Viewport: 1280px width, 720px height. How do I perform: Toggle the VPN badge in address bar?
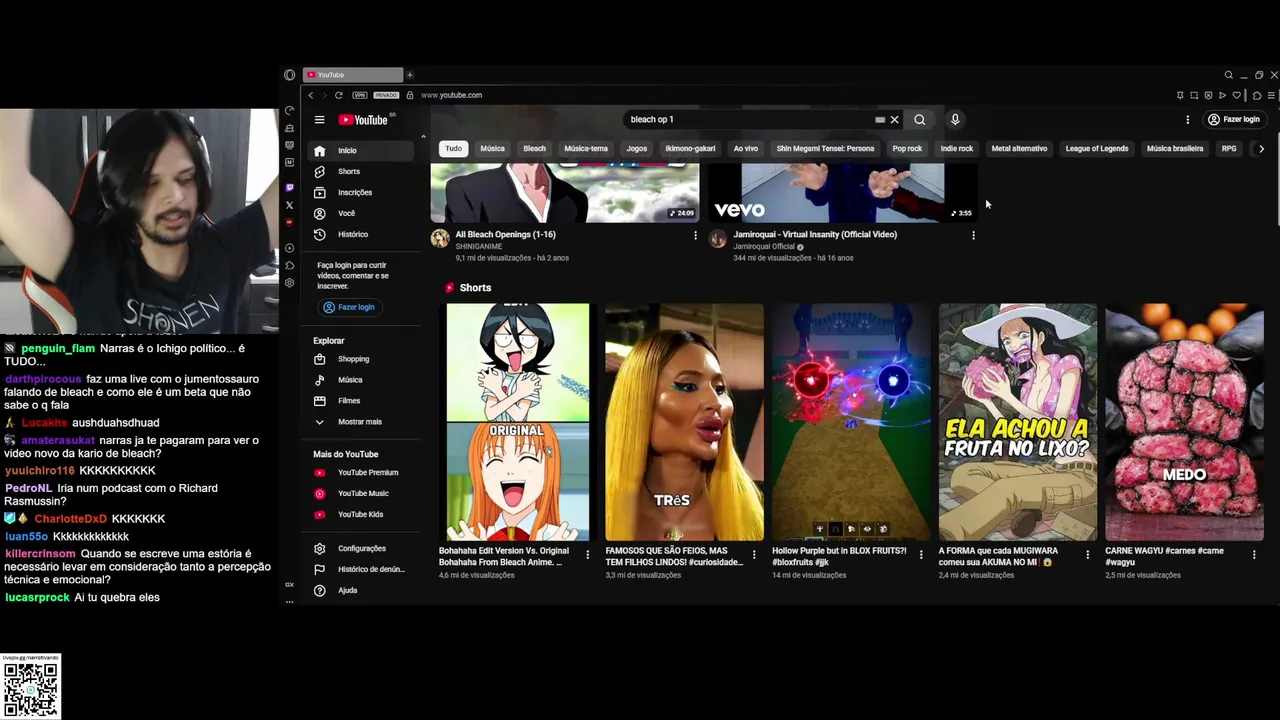point(360,95)
